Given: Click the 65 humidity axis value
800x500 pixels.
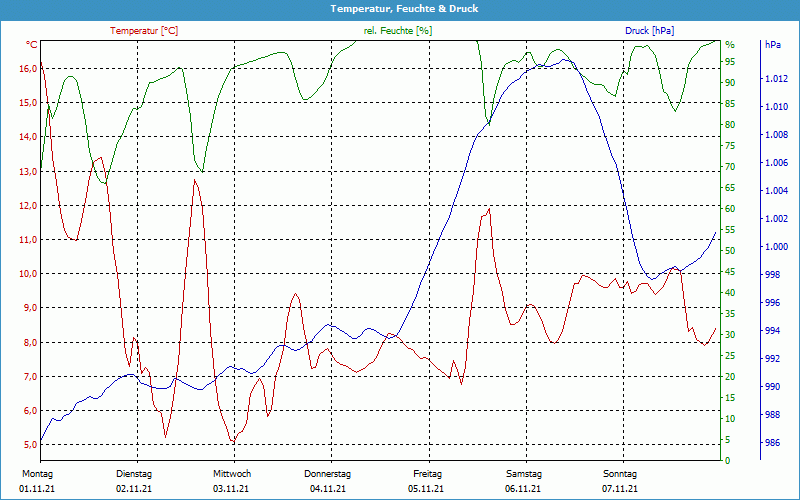Looking at the screenshot, I should tap(730, 188).
